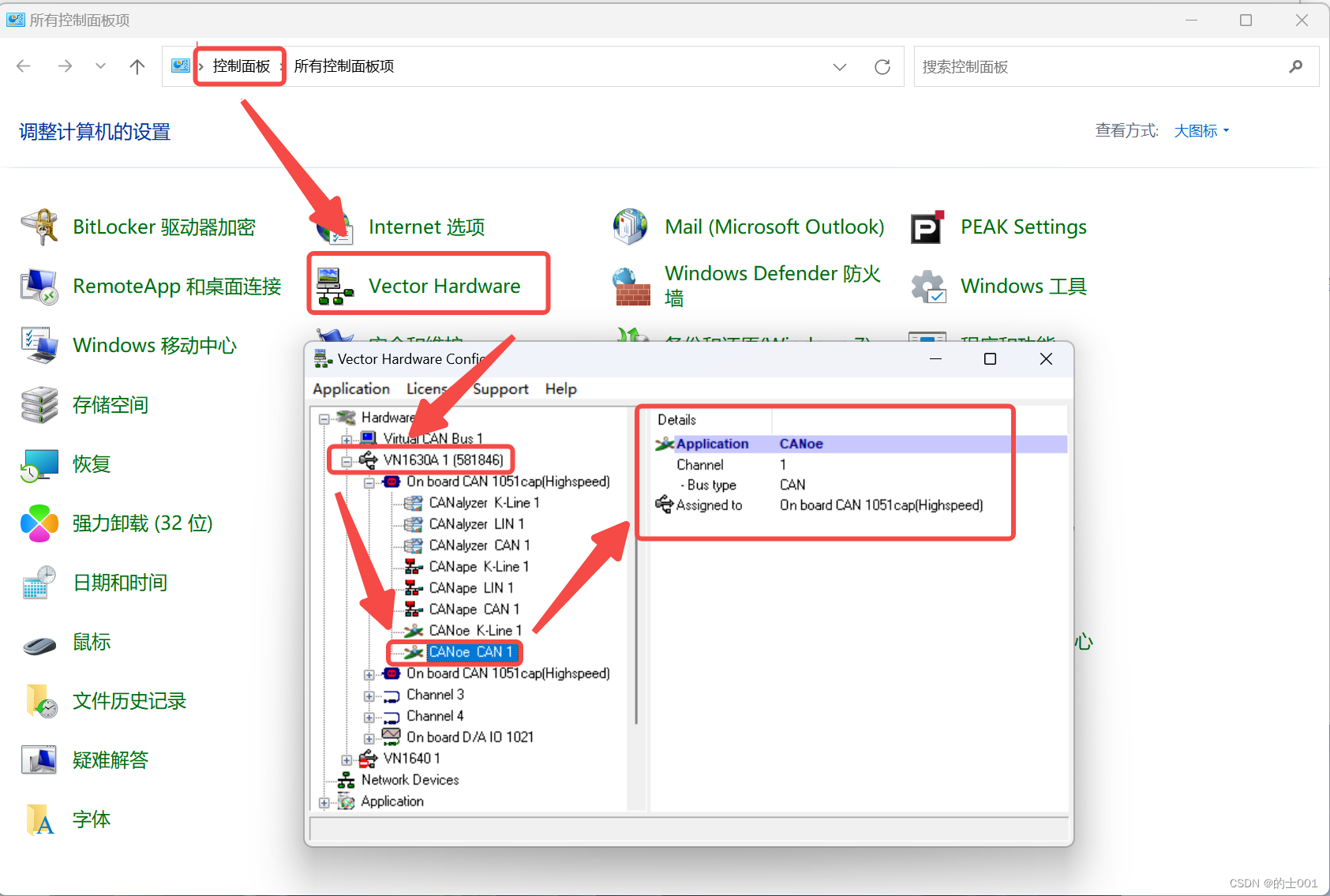Image resolution: width=1330 pixels, height=896 pixels.
Task: Select Virtual CAN Bus 1 node
Action: pos(433,439)
